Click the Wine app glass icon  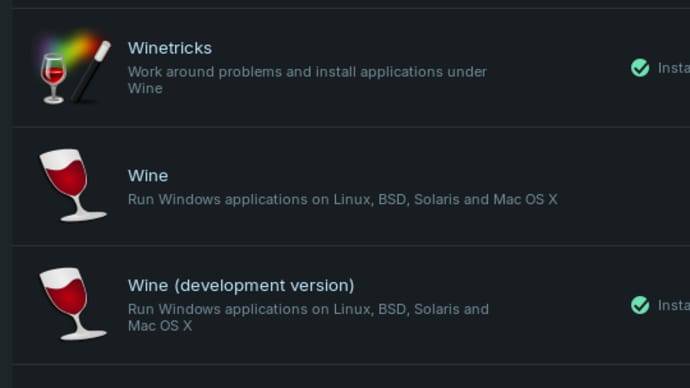coord(73,185)
